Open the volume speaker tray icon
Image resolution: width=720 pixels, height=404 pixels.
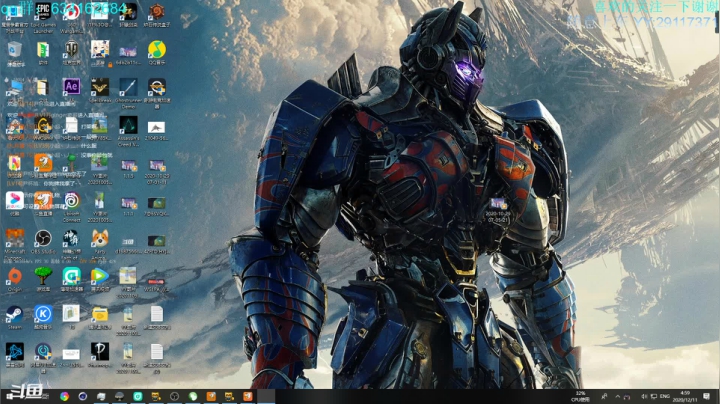tap(644, 396)
